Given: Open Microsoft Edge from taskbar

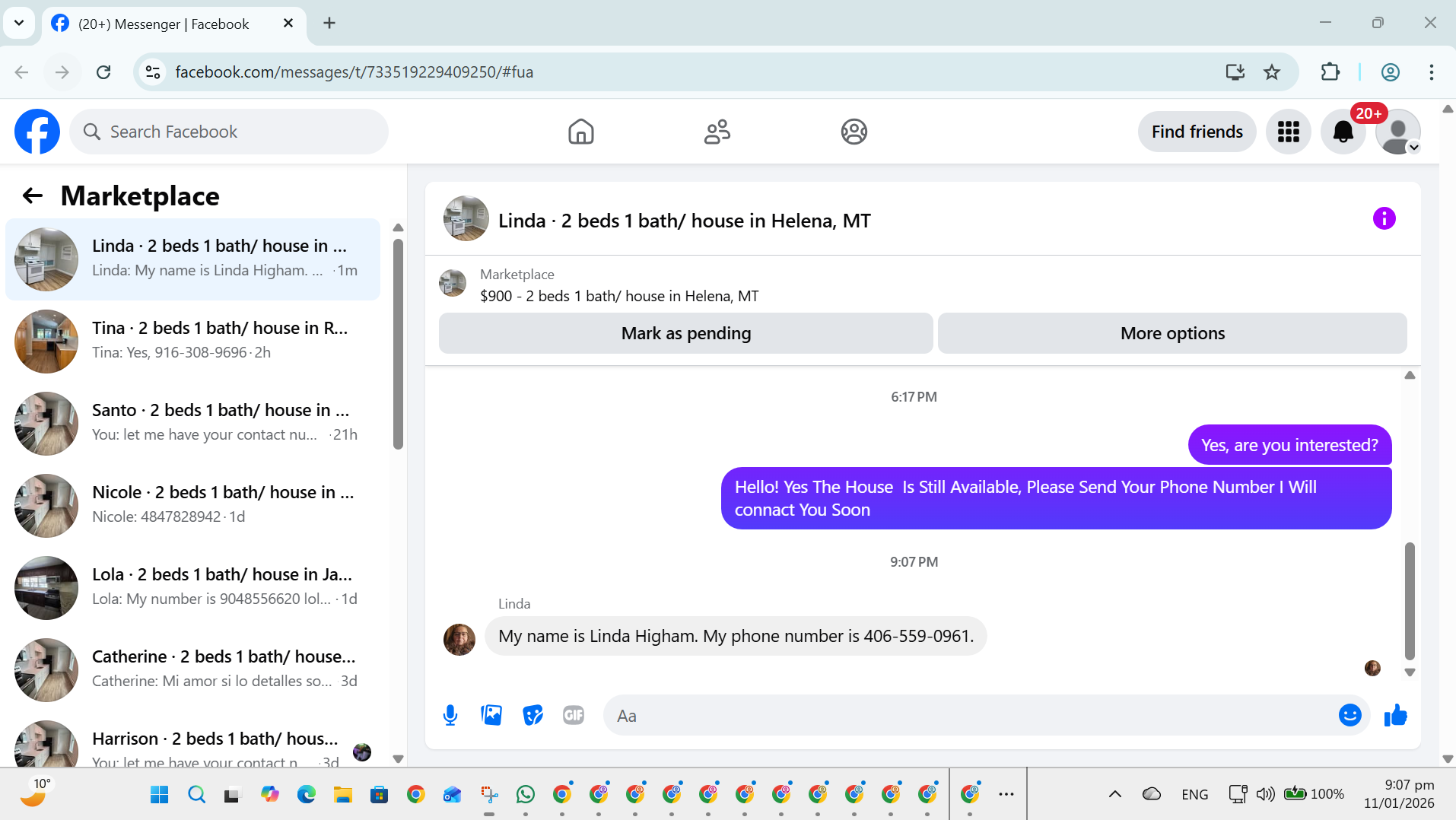Looking at the screenshot, I should [x=306, y=795].
